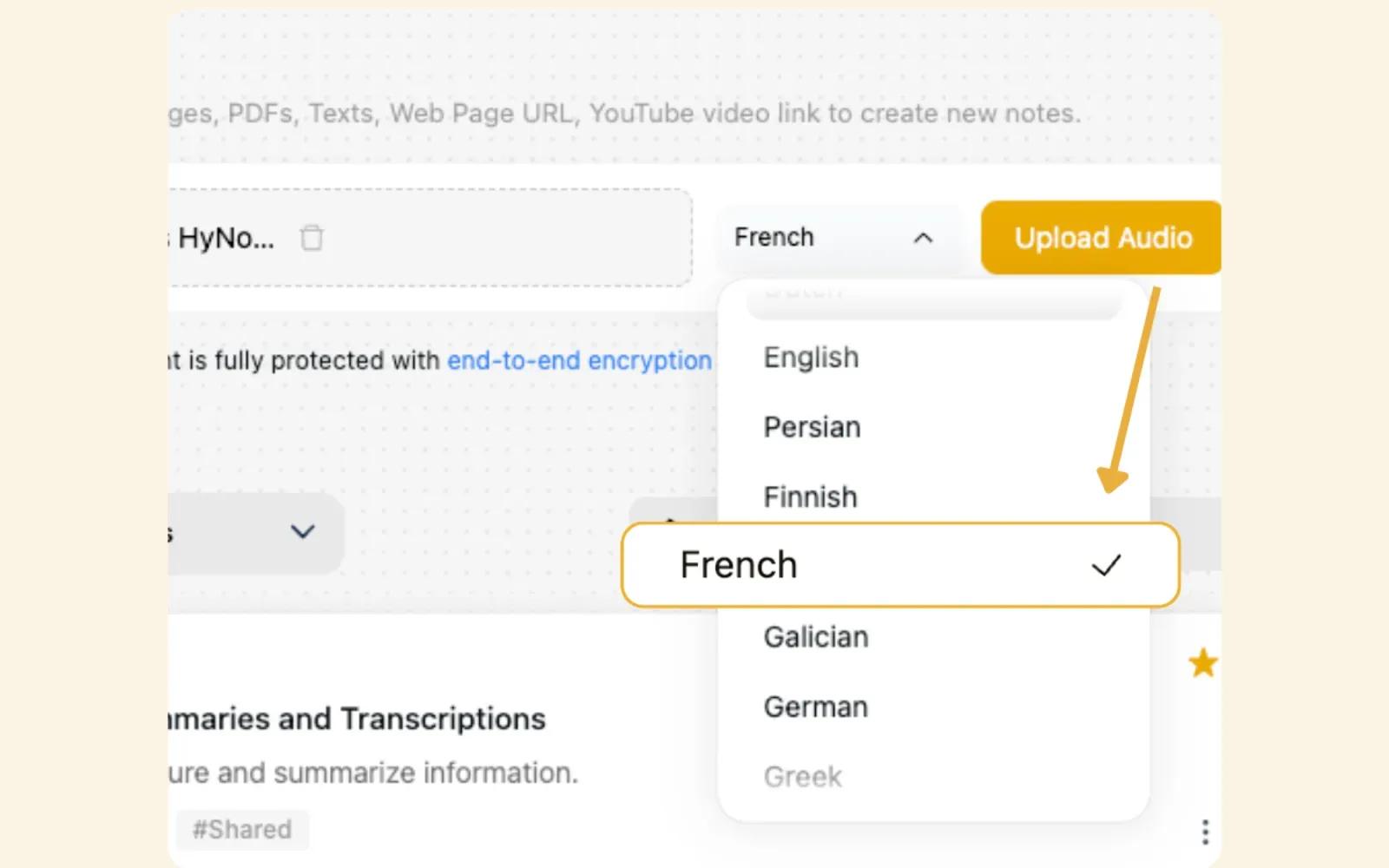The width and height of the screenshot is (1389, 868).
Task: Click the yellow star to favorite the note
Action: click(1204, 663)
